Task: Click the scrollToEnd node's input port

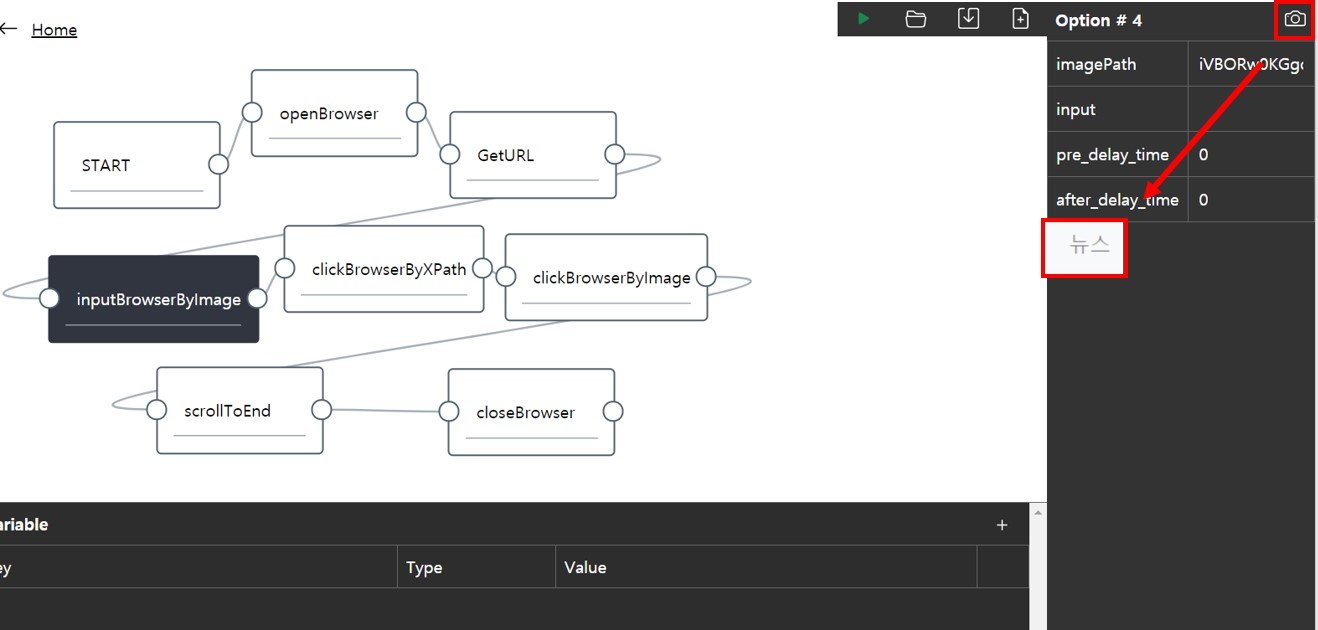Action: pos(156,410)
